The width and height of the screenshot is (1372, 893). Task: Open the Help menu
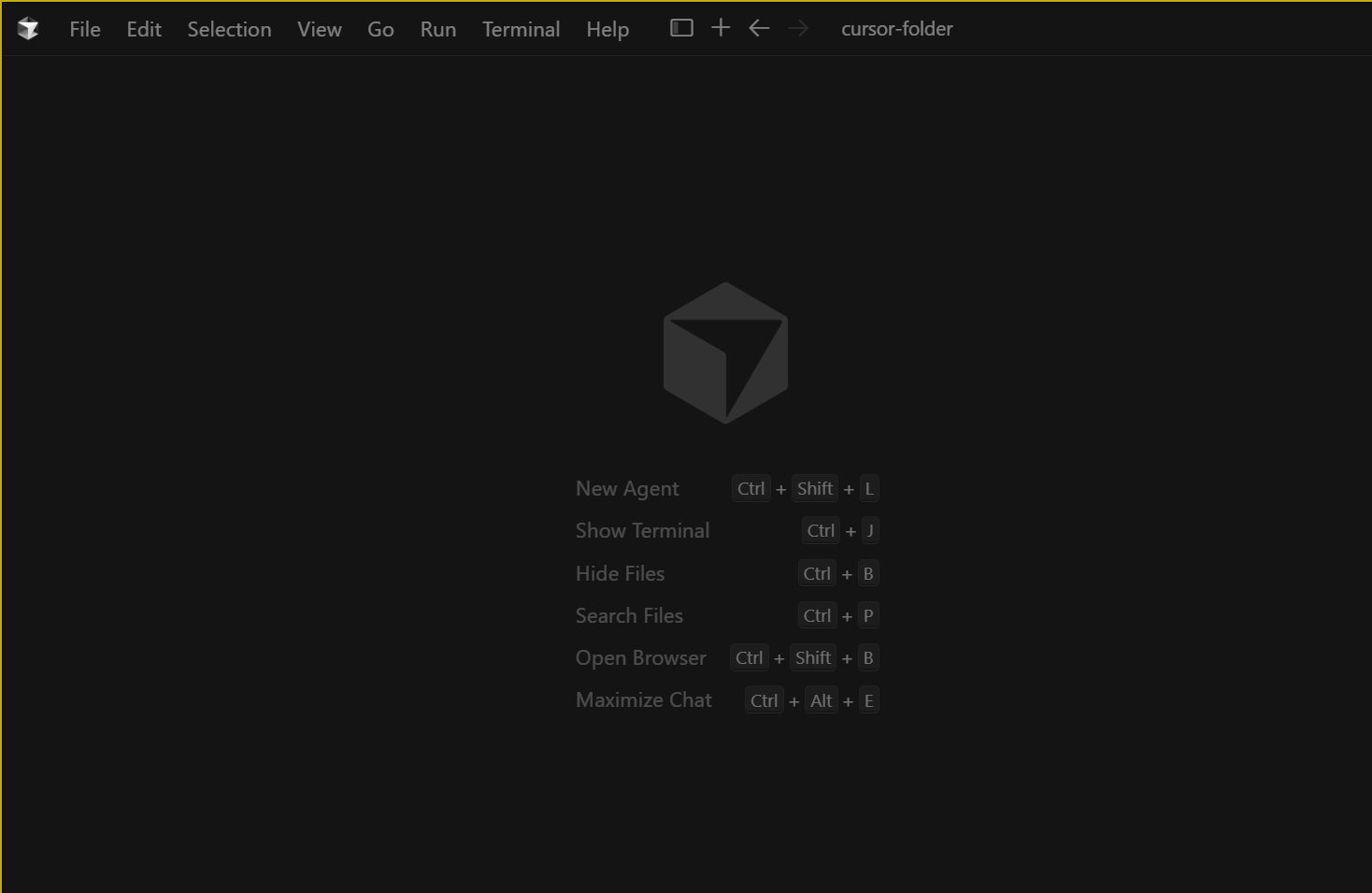[607, 29]
